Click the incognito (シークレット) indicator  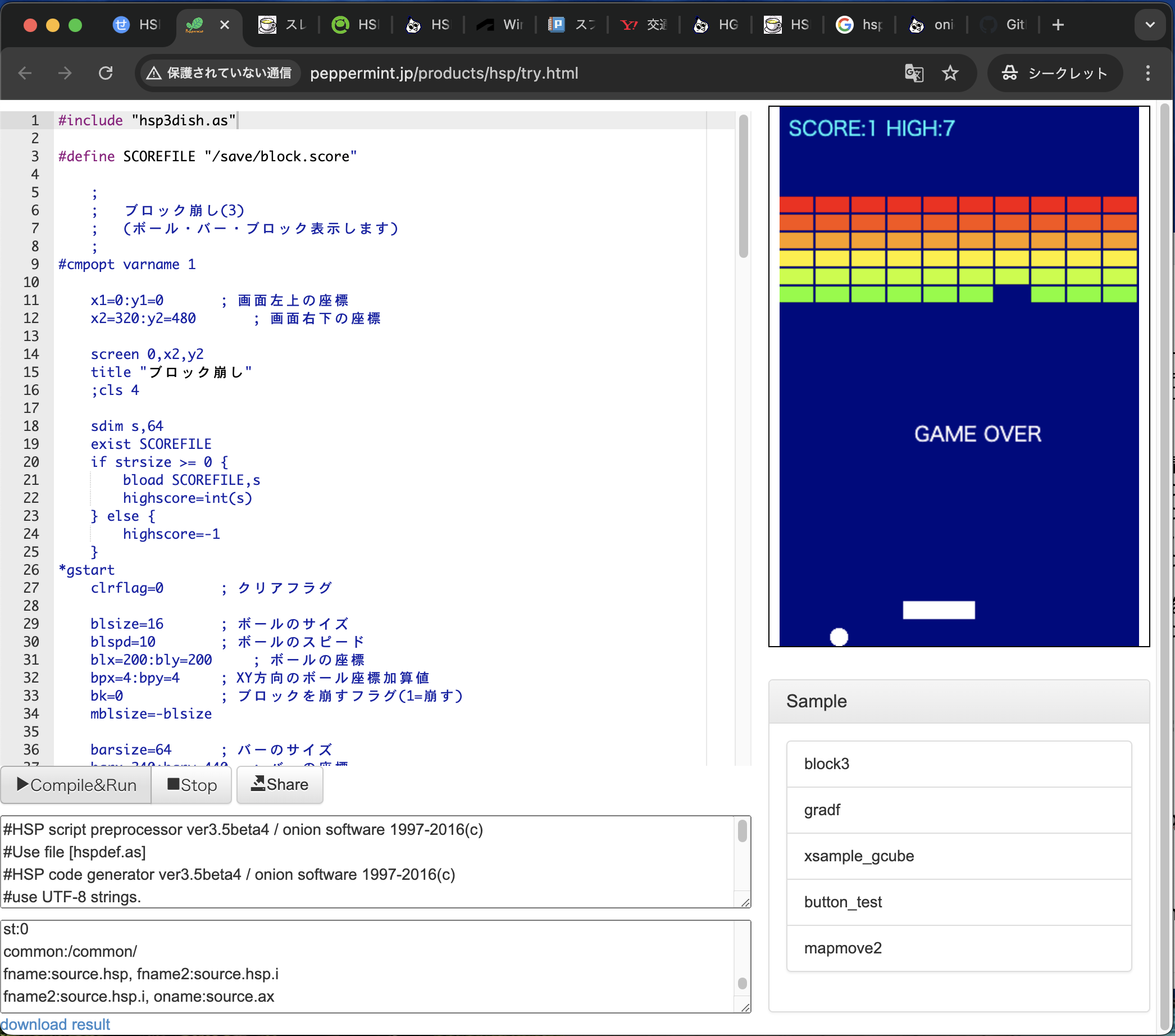pos(1054,73)
